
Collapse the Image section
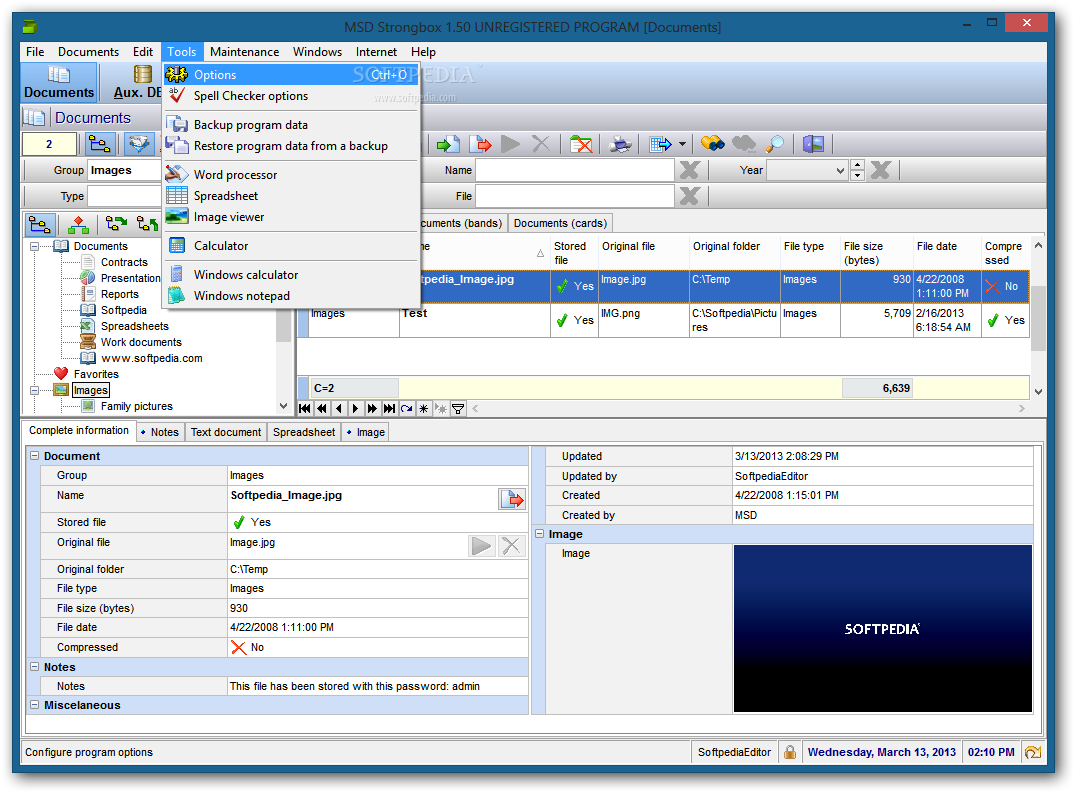coord(540,533)
